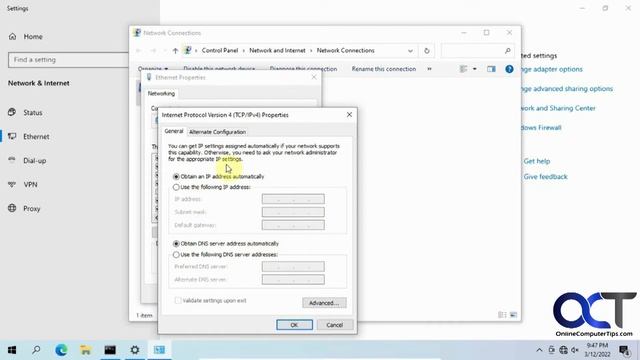The image size is (640, 360).
Task: Open volume icon in system tray
Action: tap(575, 350)
